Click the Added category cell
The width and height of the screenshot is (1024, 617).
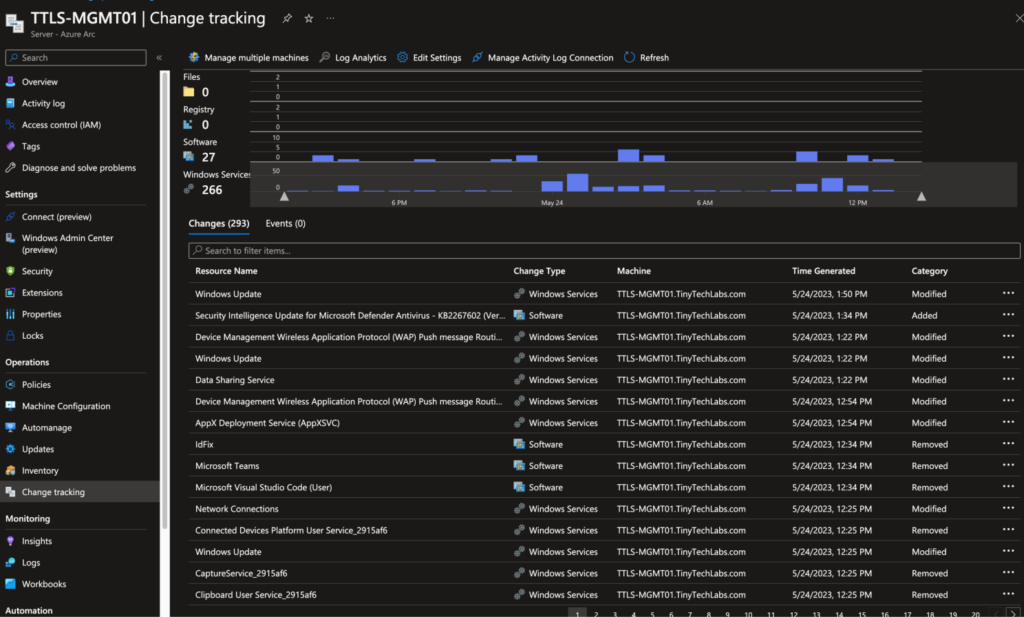(924, 315)
